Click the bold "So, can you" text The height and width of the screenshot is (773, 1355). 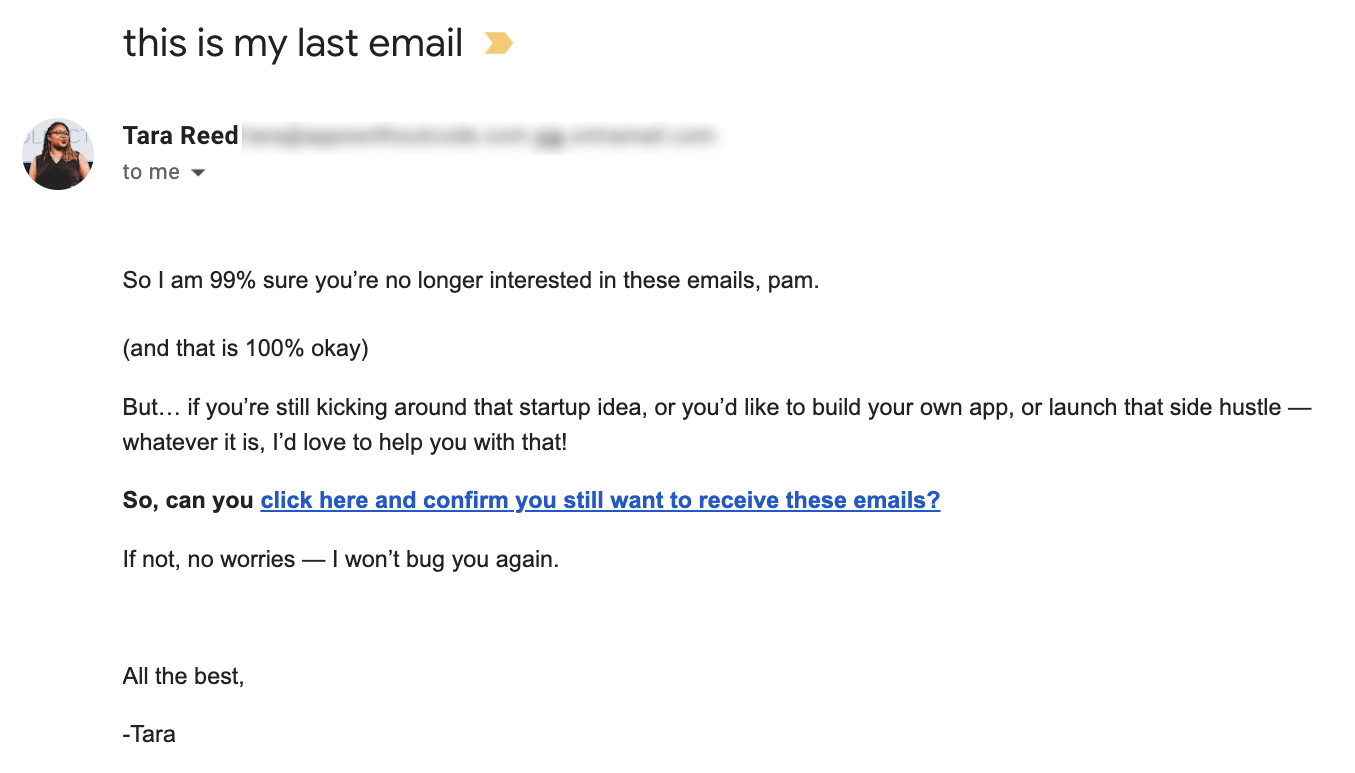click(x=188, y=500)
